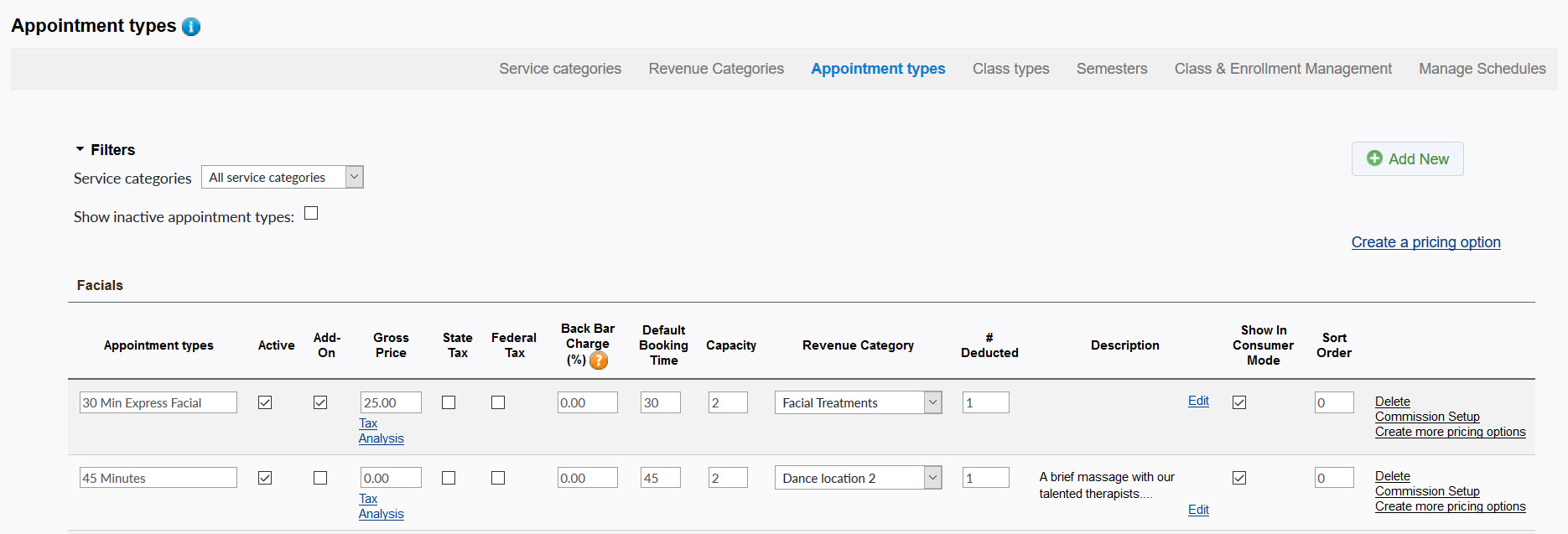The height and width of the screenshot is (534, 1568).
Task: Click the Back Bar Charge help icon
Action: click(x=599, y=360)
